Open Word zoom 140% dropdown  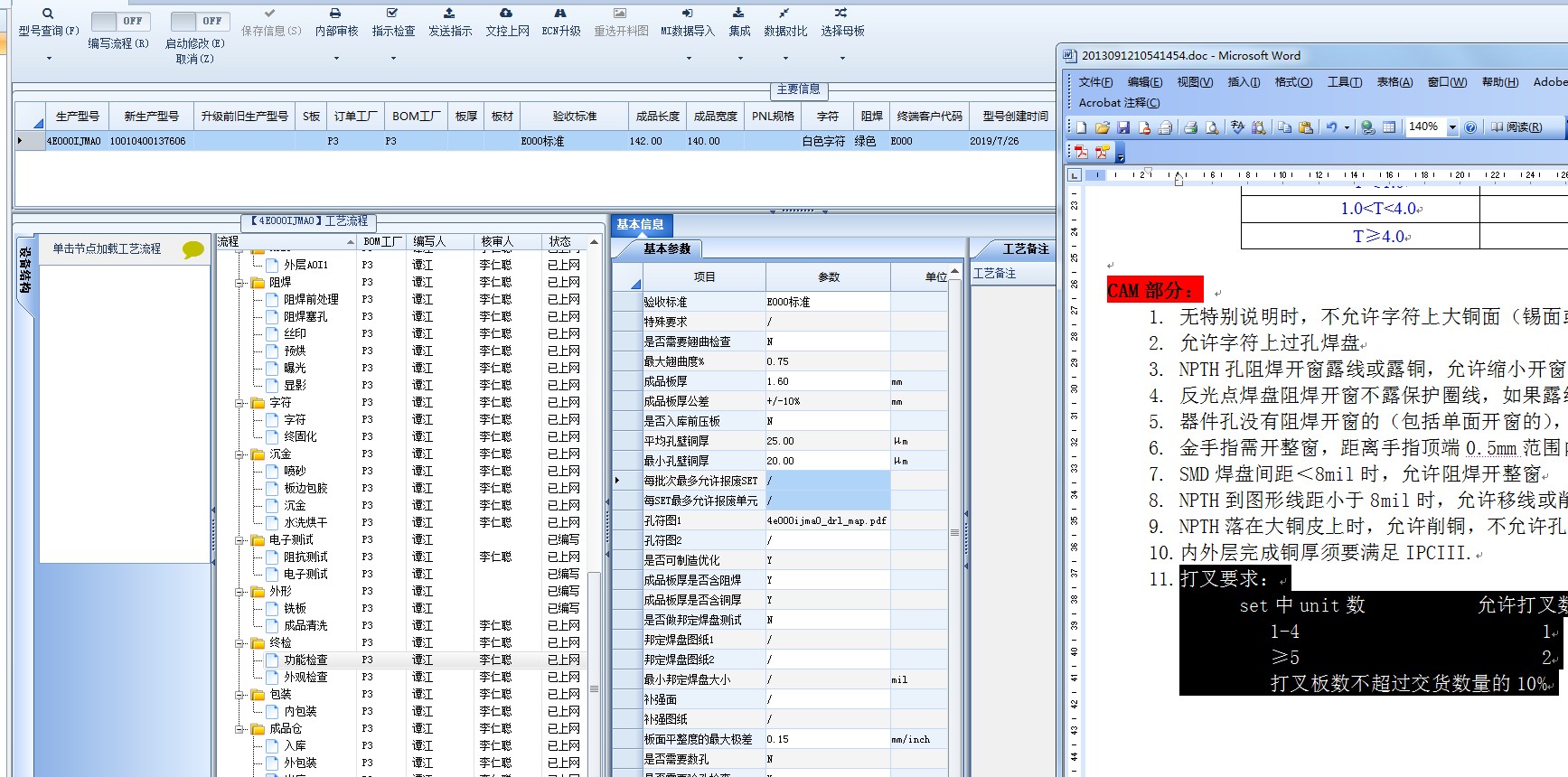[1452, 127]
